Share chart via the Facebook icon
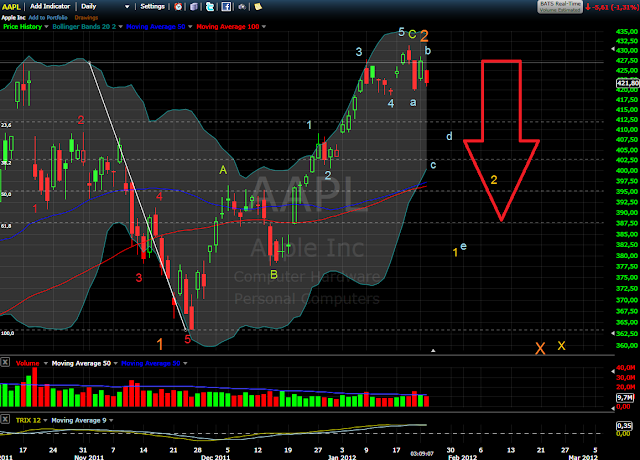Screen dimensions: 640x460 coord(226,7)
